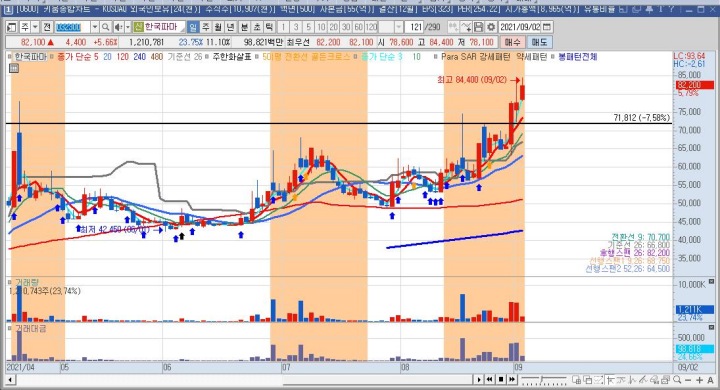Click the Para SAR 강세패턴 indicator label
Viewport: 720px width, 390px height.
coord(475,57)
